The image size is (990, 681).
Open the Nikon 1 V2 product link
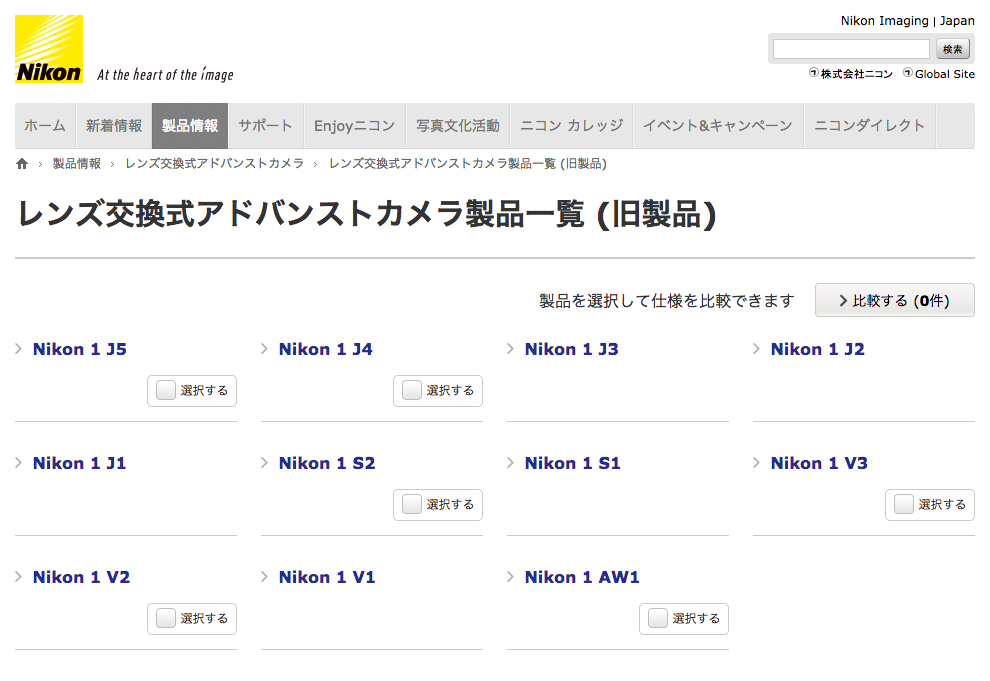(x=81, y=577)
